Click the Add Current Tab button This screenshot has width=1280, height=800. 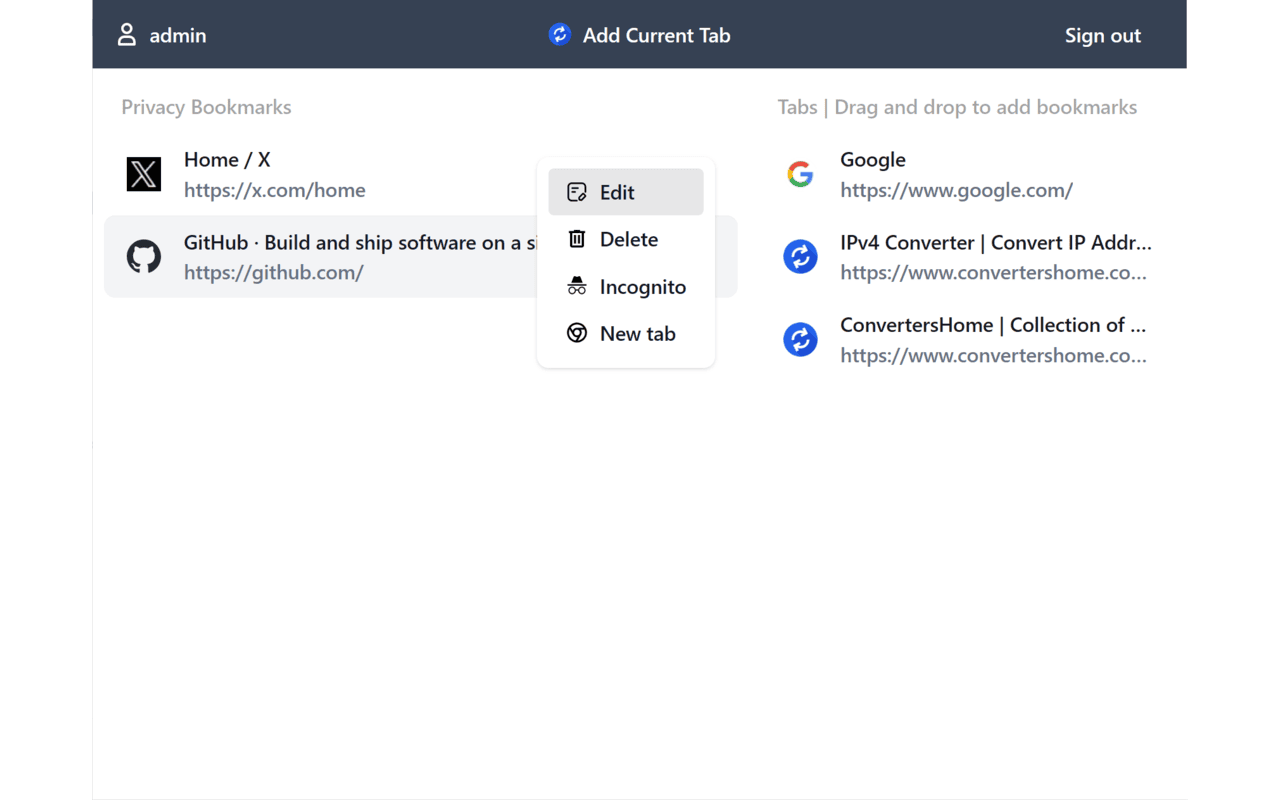coord(656,34)
